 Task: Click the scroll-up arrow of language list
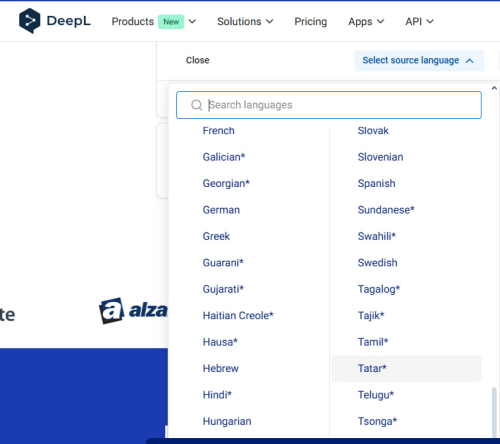[x=494, y=88]
